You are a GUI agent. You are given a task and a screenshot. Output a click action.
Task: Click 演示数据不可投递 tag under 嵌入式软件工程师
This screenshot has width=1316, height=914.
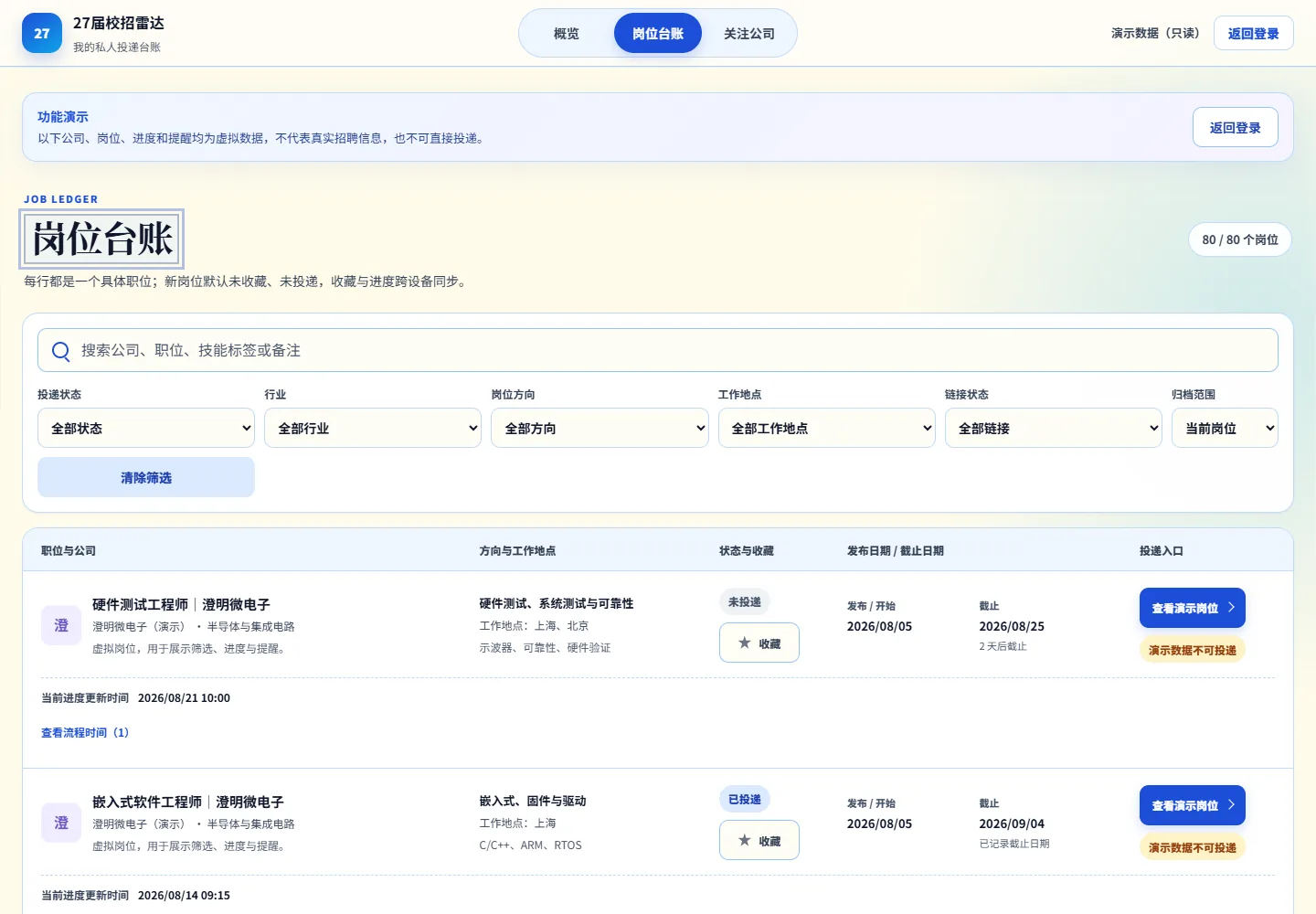click(1193, 847)
